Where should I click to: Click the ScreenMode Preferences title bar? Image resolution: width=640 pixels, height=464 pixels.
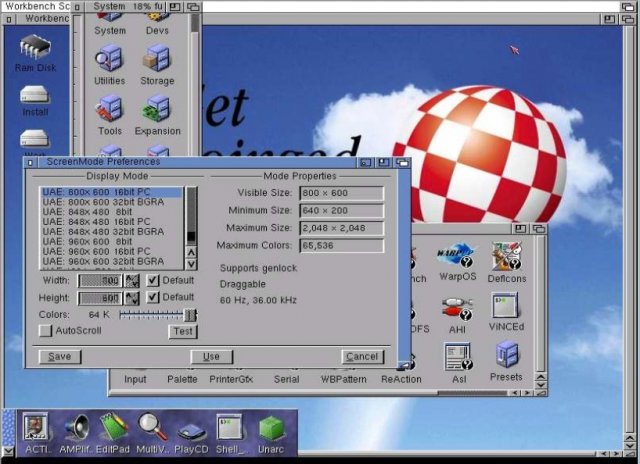197,162
